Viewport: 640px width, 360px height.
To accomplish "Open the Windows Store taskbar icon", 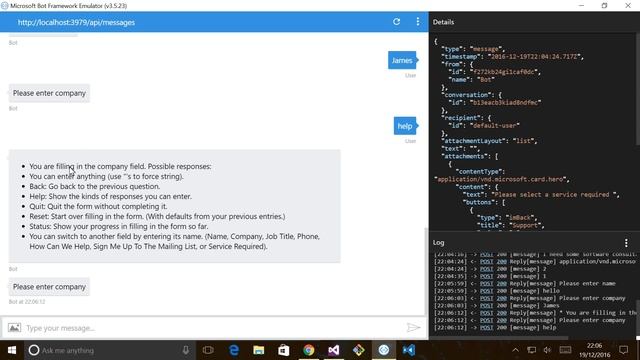I will 284,350.
